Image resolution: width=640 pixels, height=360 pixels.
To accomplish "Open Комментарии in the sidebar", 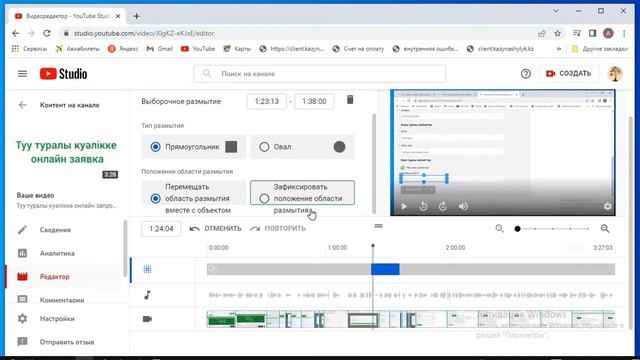I will (x=63, y=300).
